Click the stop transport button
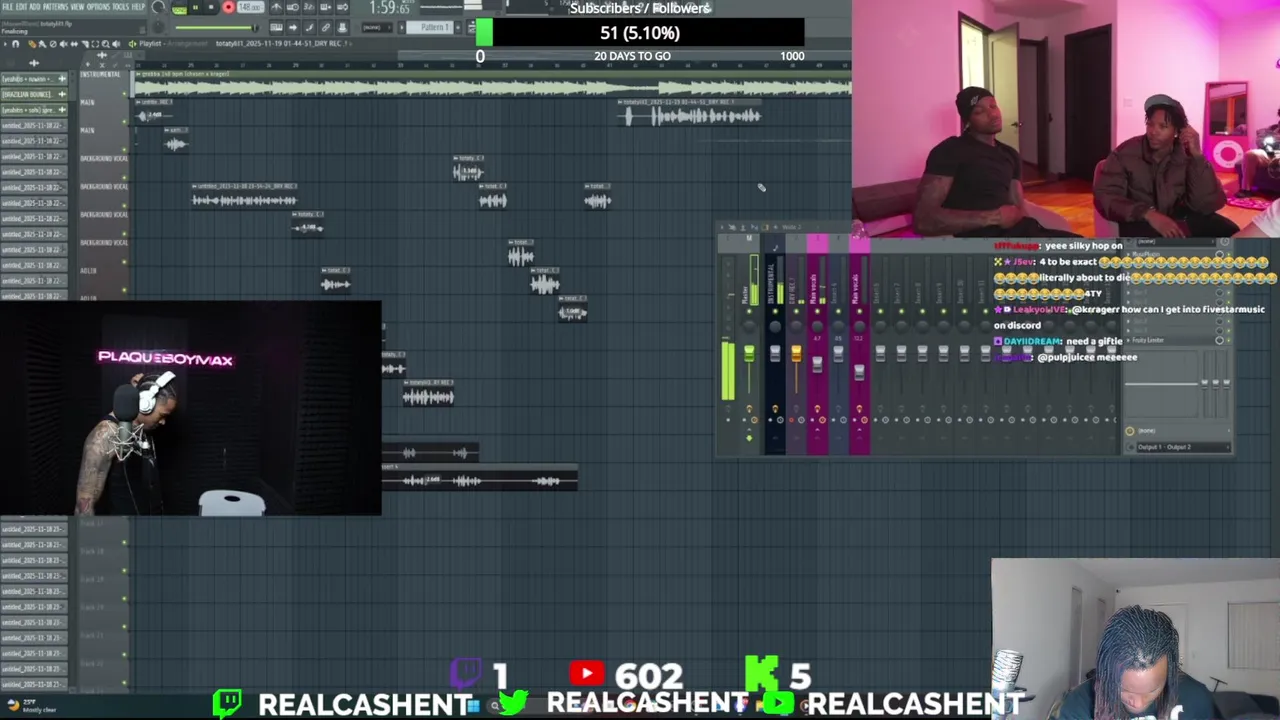The image size is (1280, 720). tap(211, 8)
